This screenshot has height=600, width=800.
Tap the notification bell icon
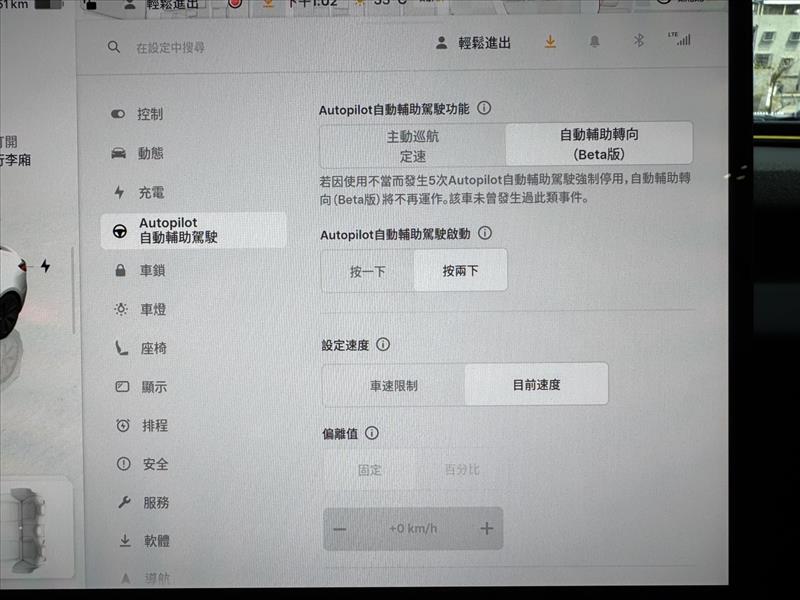coord(595,42)
